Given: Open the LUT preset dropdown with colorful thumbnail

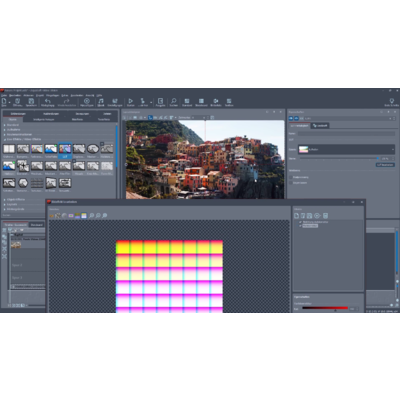Looking at the screenshot, I should click(x=346, y=149).
